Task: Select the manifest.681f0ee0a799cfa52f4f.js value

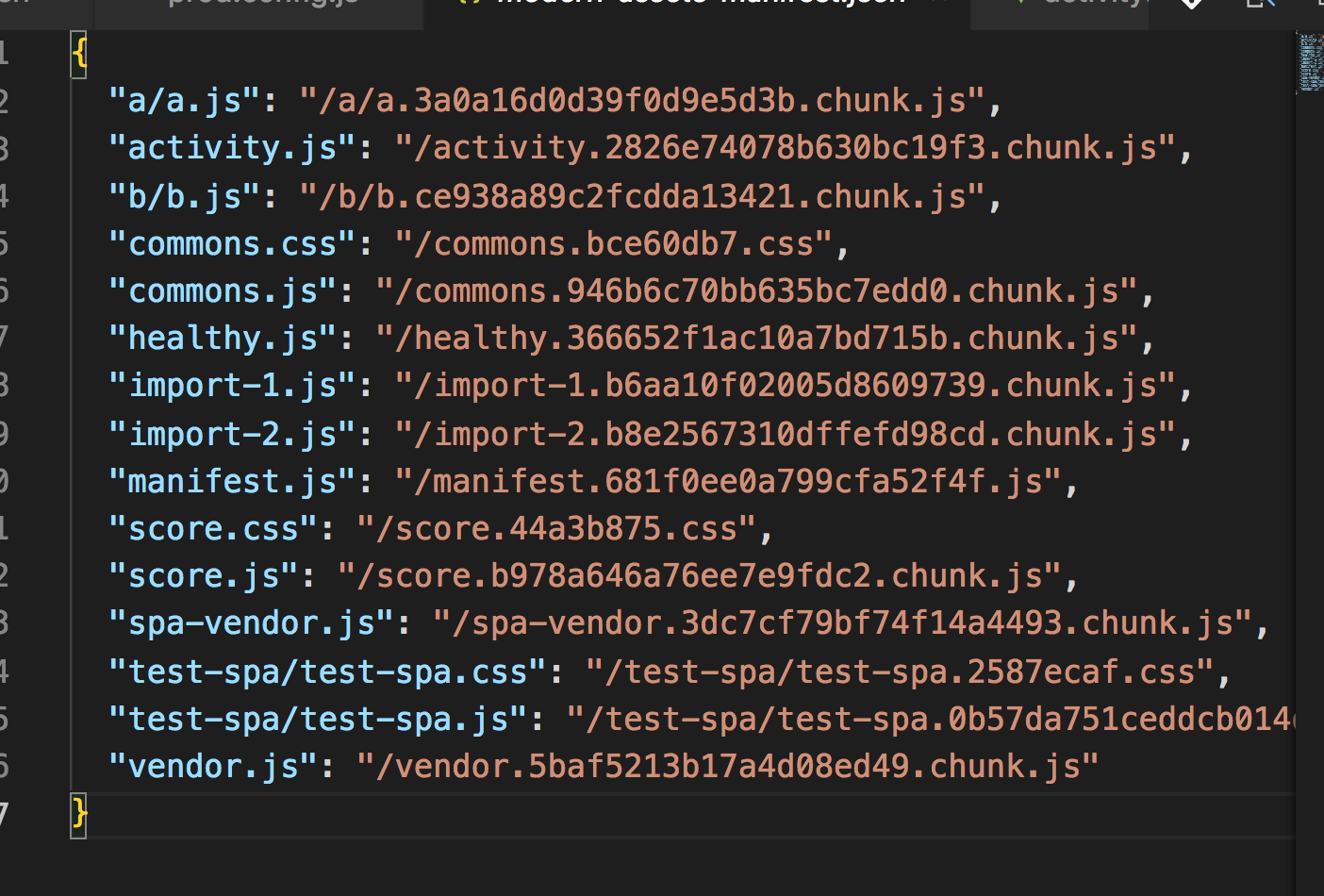Action: point(729,481)
